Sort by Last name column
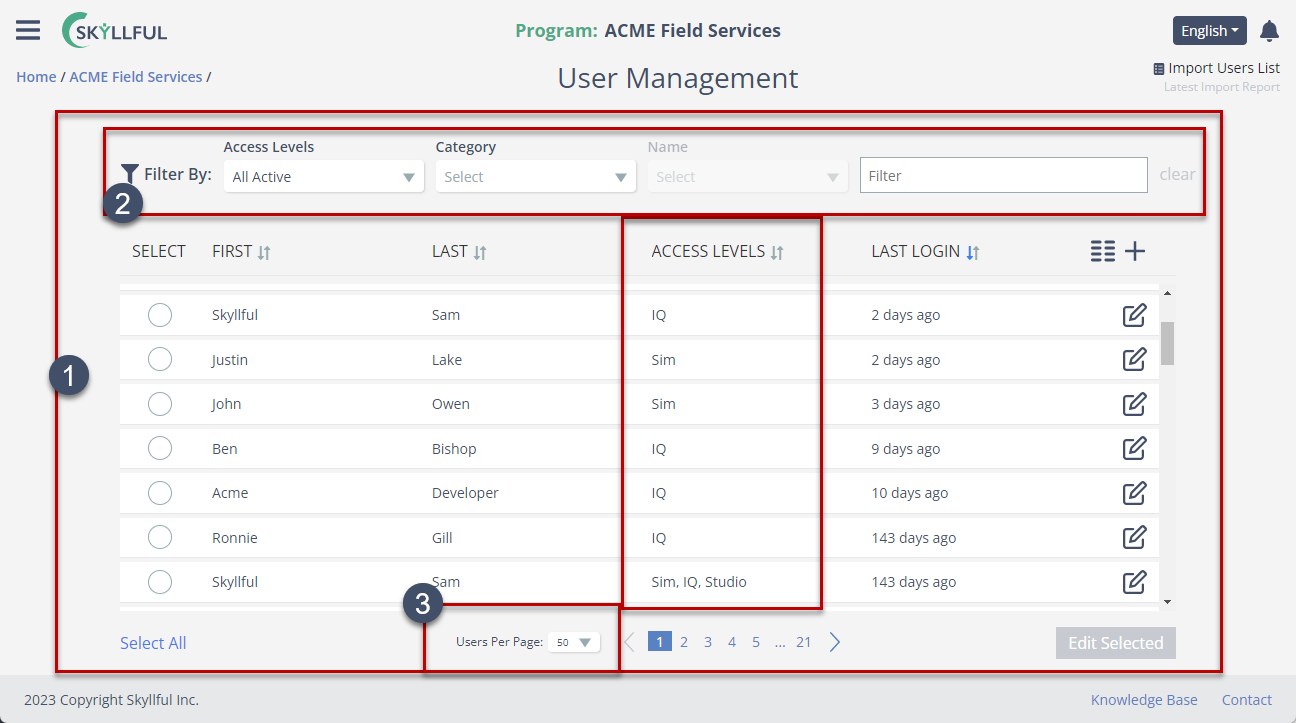 coord(480,252)
